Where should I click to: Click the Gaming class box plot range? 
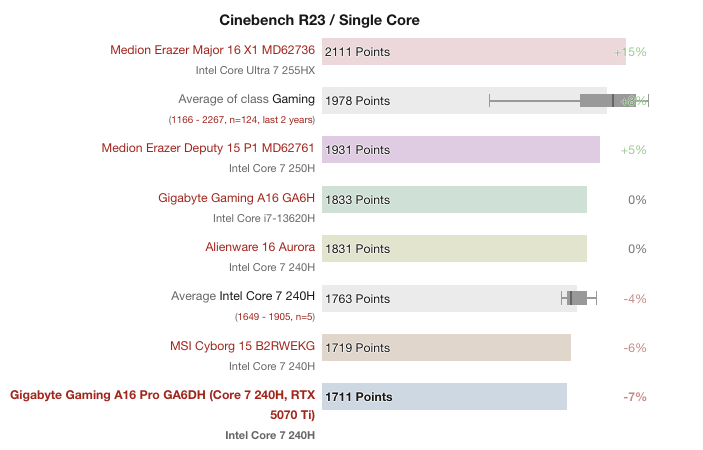click(569, 100)
